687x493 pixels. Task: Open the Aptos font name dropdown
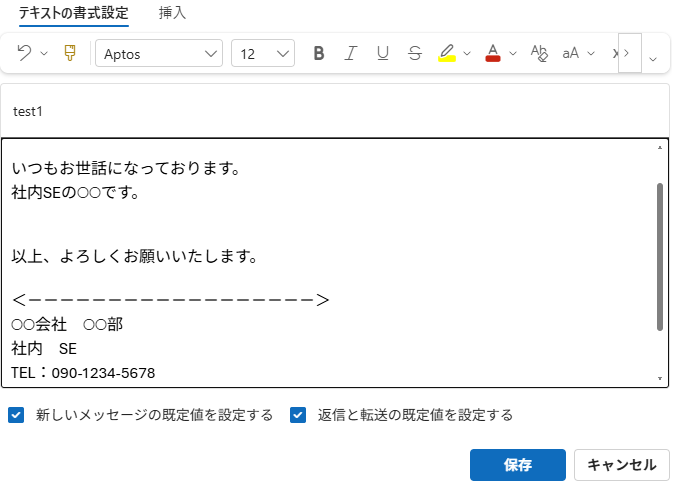point(159,53)
